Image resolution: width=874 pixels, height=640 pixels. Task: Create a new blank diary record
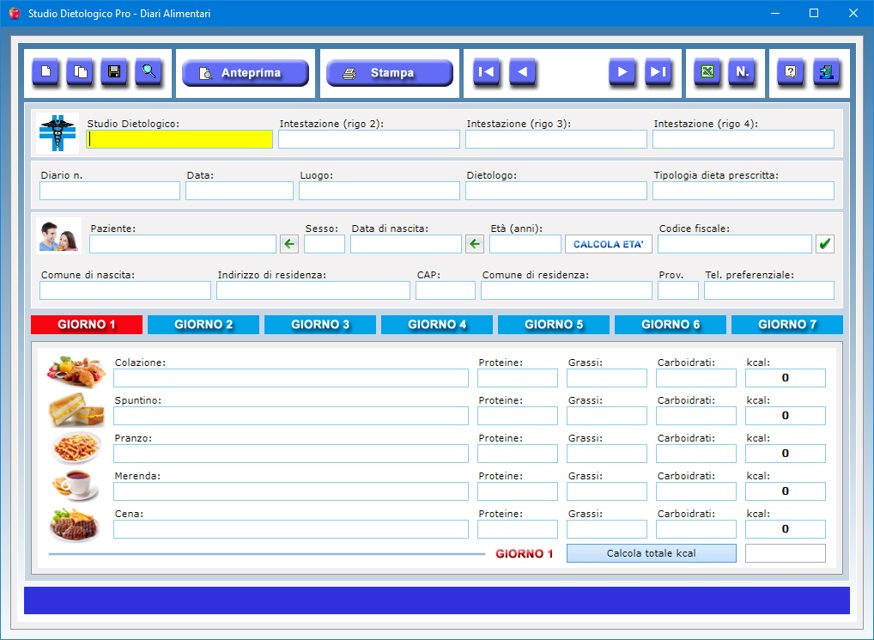(x=46, y=72)
